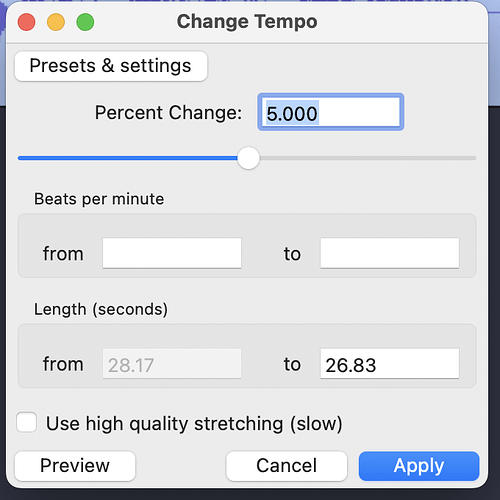Screen dimensions: 500x500
Task: Click the Percent Change input field
Action: coord(331,112)
